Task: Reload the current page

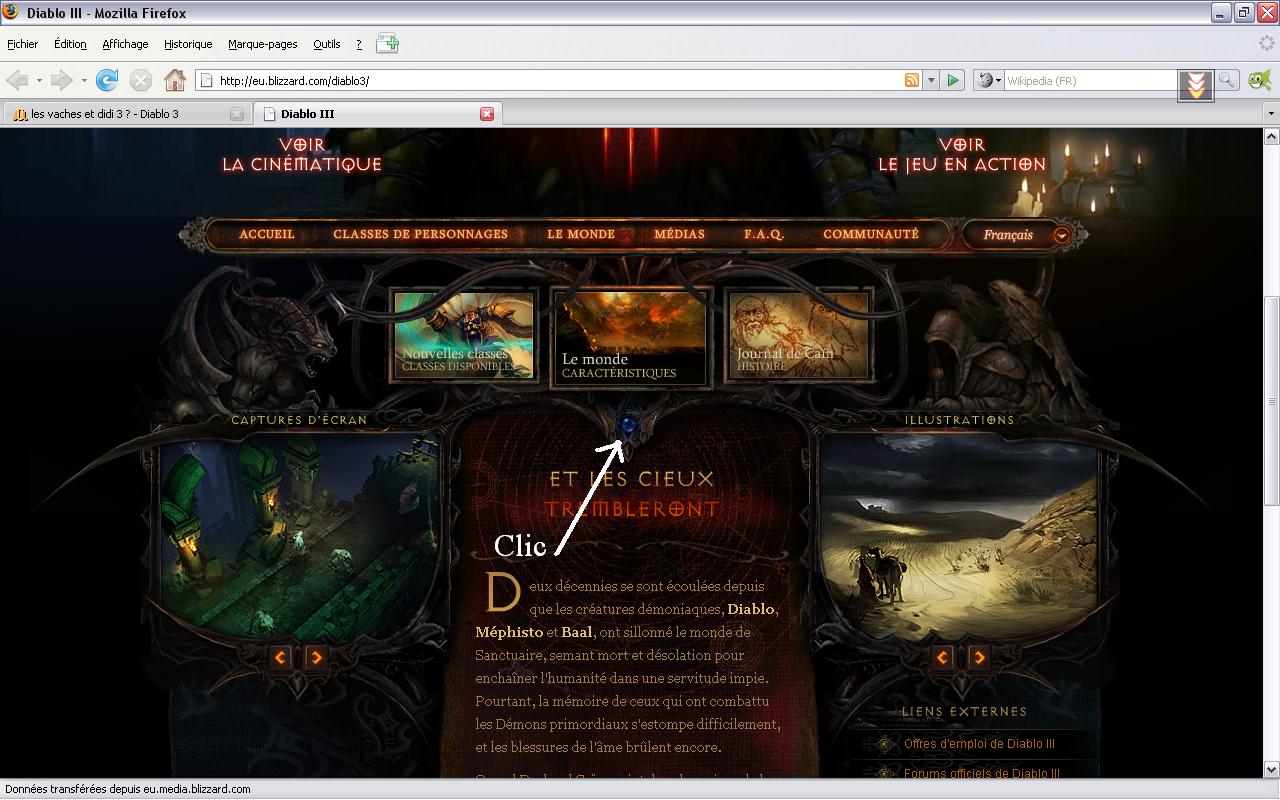Action: coord(107,80)
